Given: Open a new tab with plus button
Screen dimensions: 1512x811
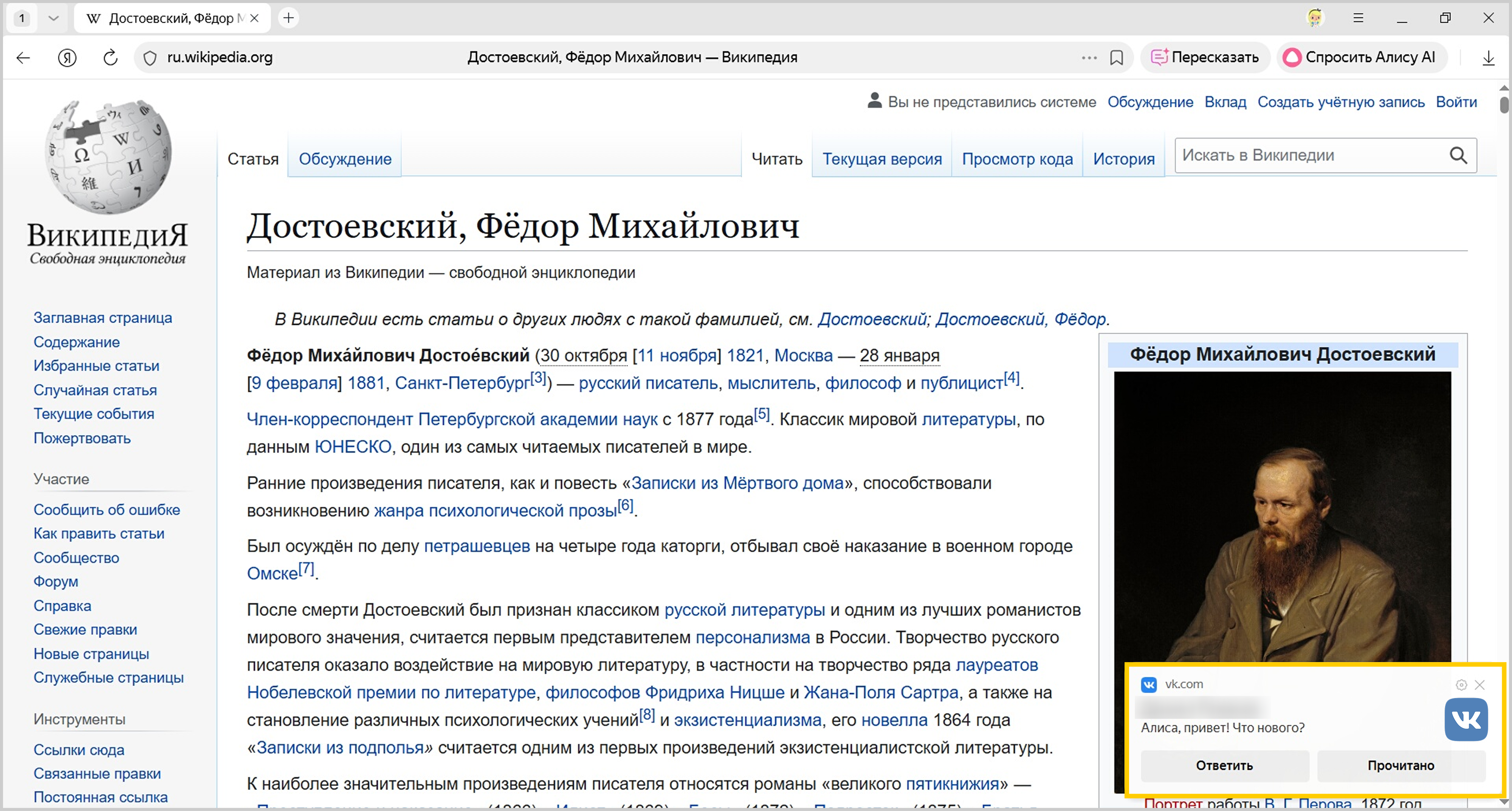Looking at the screenshot, I should tap(288, 18).
